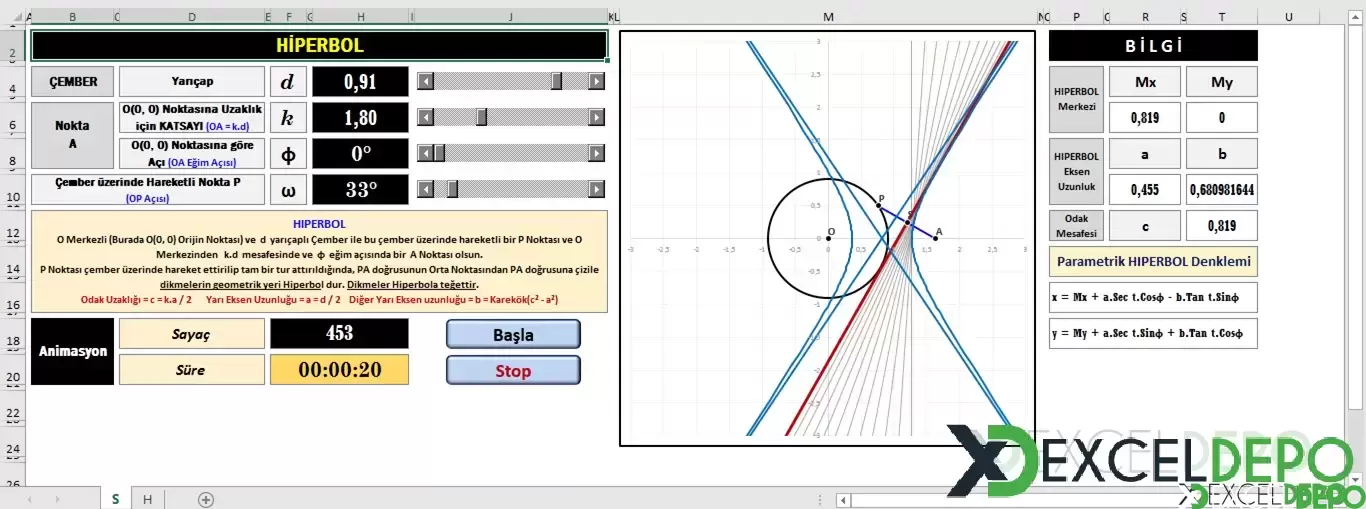Image resolution: width=1366 pixels, height=509 pixels.
Task: Select the Odak Mesafesi label cell
Action: click(x=1077, y=226)
